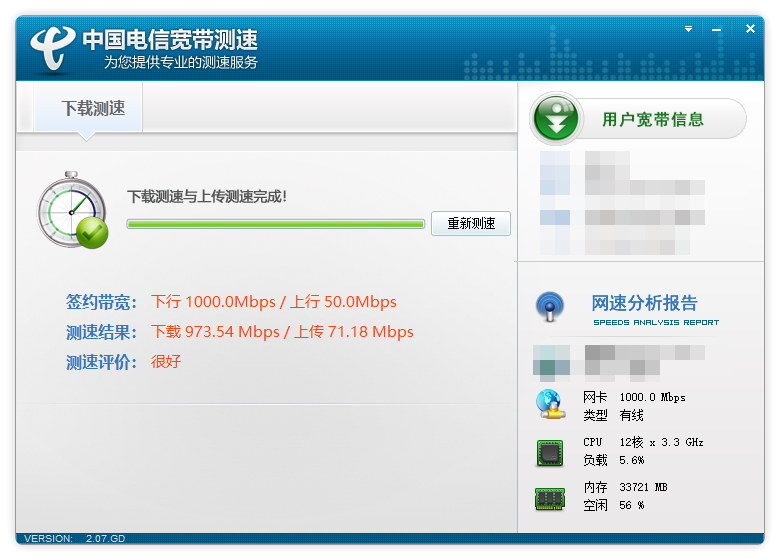Click the 中国电信宽带测速 title
The image size is (780, 560).
[x=170, y=40]
